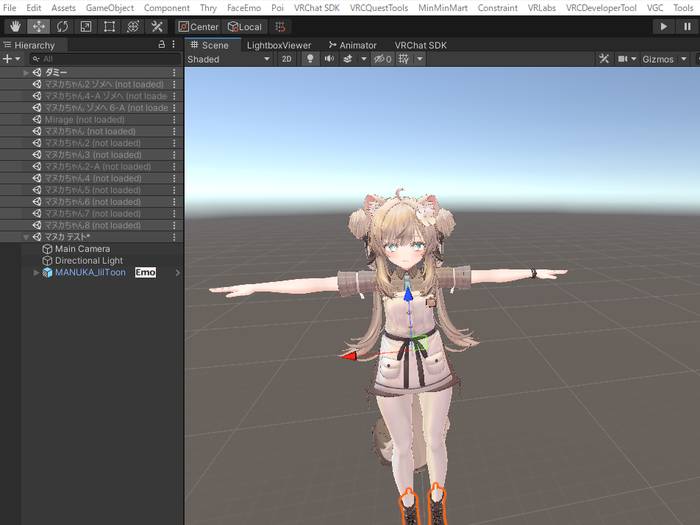Select Mirage (not loaded) scene
This screenshot has width=700, height=525.
tap(84, 120)
